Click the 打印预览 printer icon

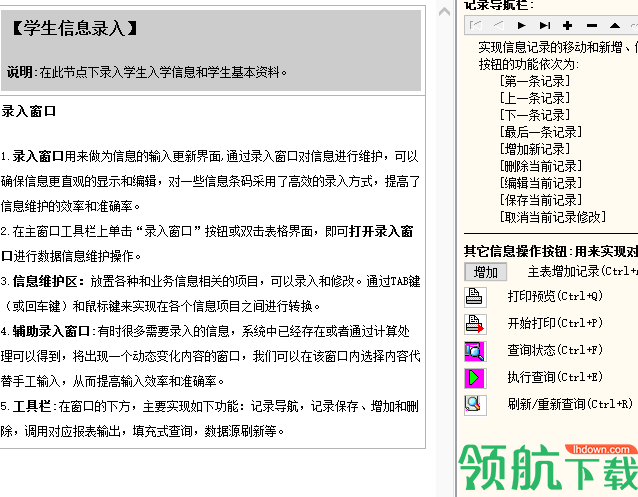click(x=474, y=297)
